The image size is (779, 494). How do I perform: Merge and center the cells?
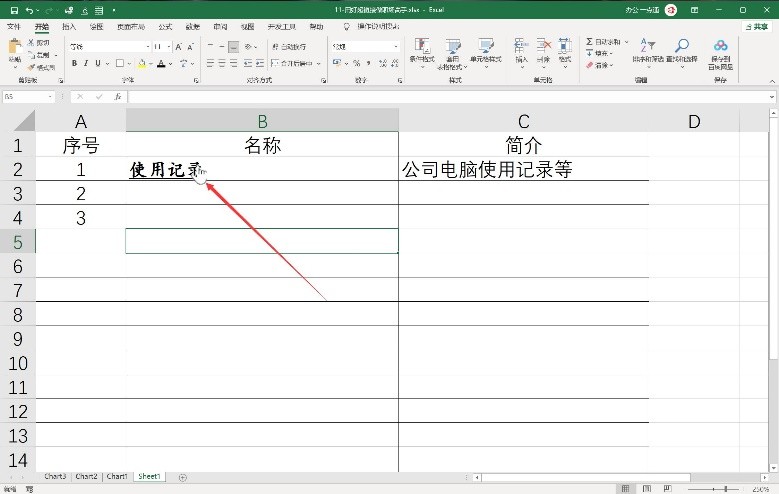tap(292, 63)
